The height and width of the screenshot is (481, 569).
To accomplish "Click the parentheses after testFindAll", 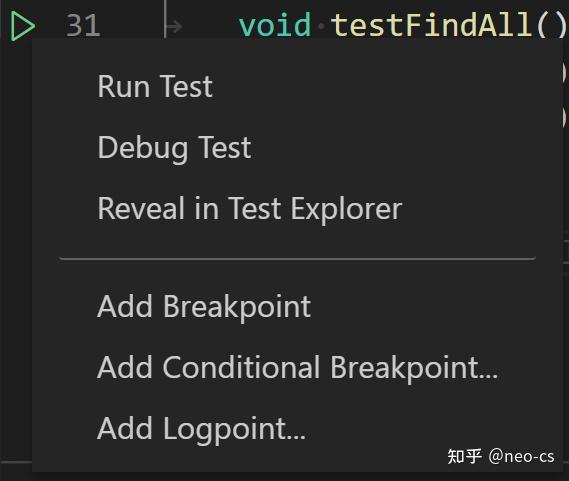I will point(550,25).
